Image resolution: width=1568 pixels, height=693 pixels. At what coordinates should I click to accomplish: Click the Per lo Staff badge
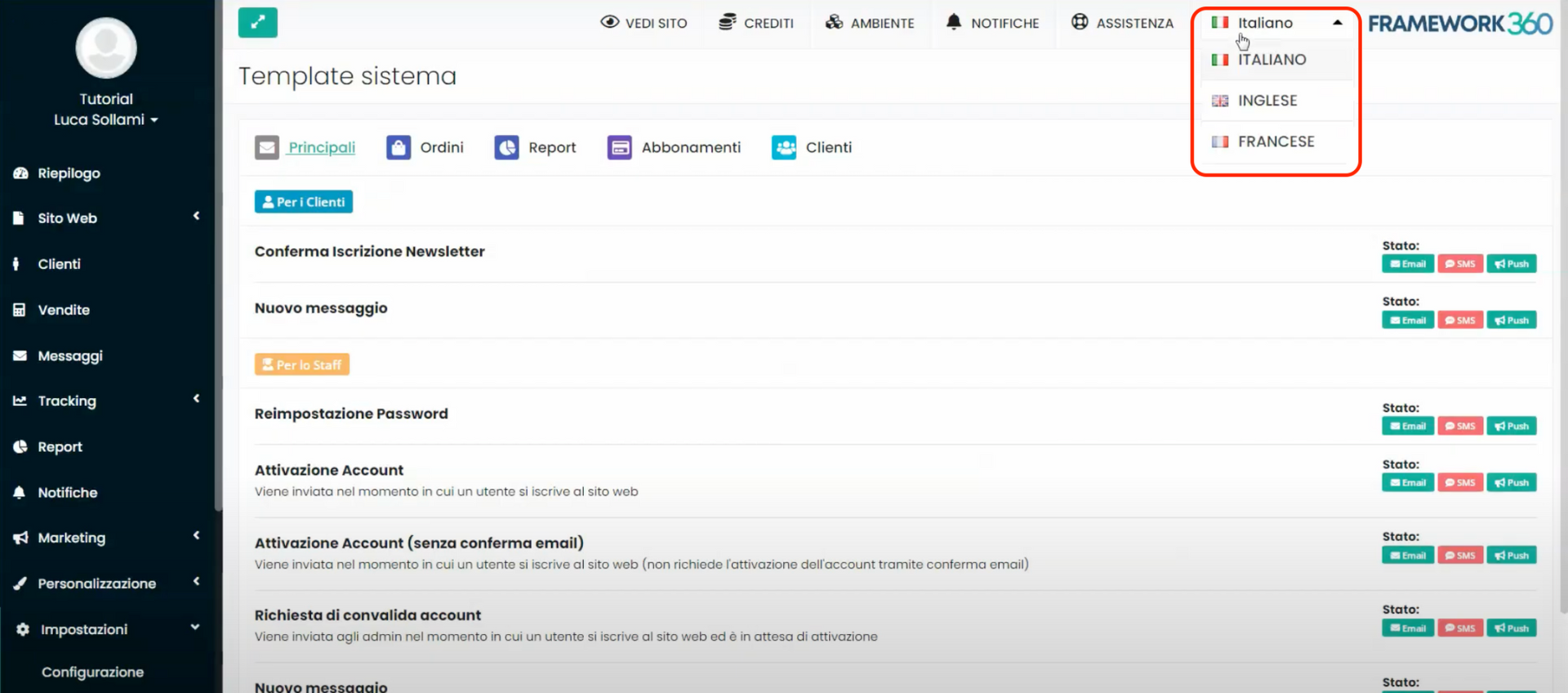(302, 364)
